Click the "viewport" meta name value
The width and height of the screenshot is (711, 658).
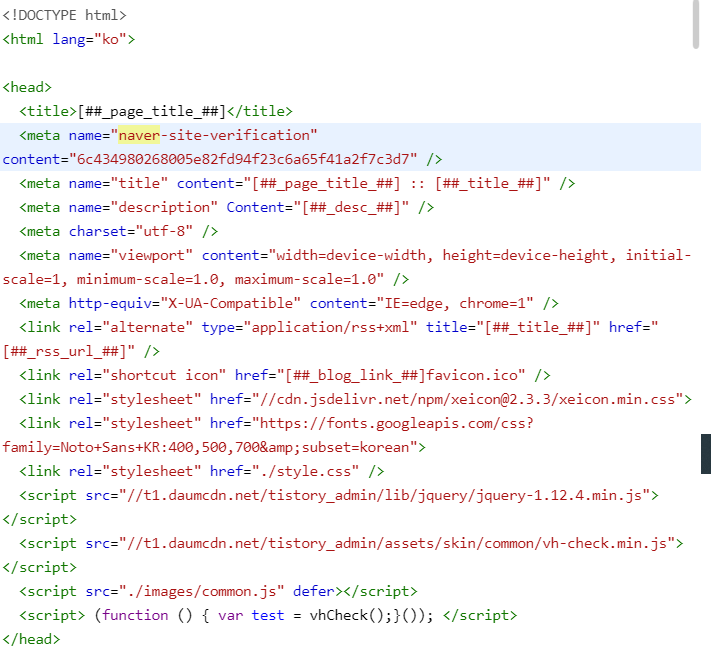point(151,256)
